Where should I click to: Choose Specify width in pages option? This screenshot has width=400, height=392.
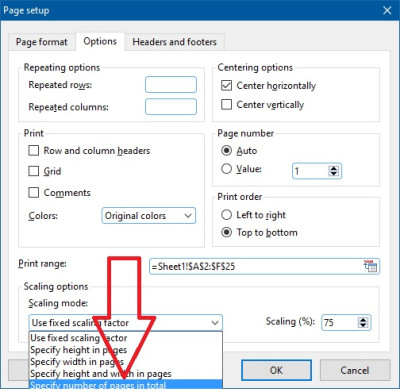[x=126, y=362]
